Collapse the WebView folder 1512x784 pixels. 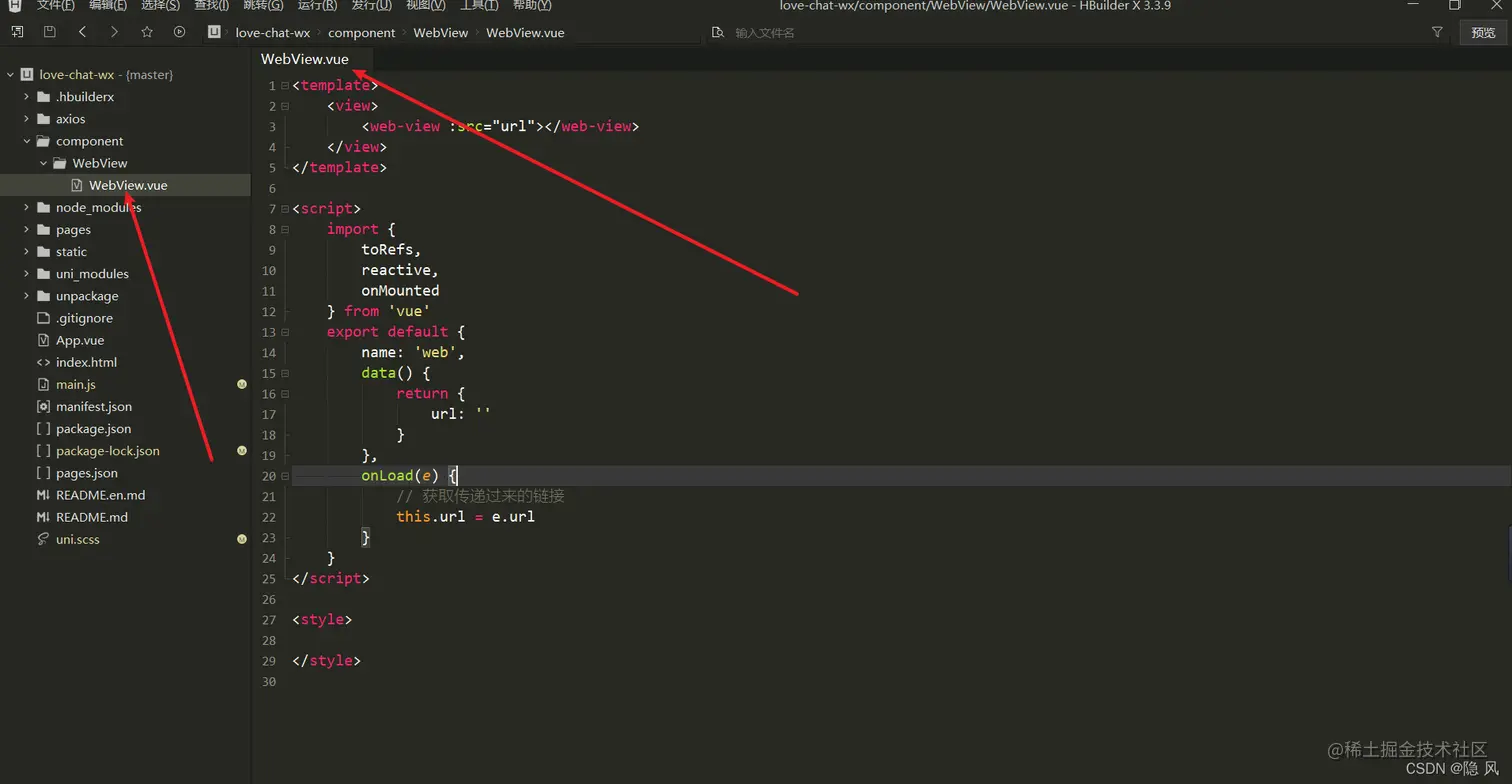click(43, 163)
